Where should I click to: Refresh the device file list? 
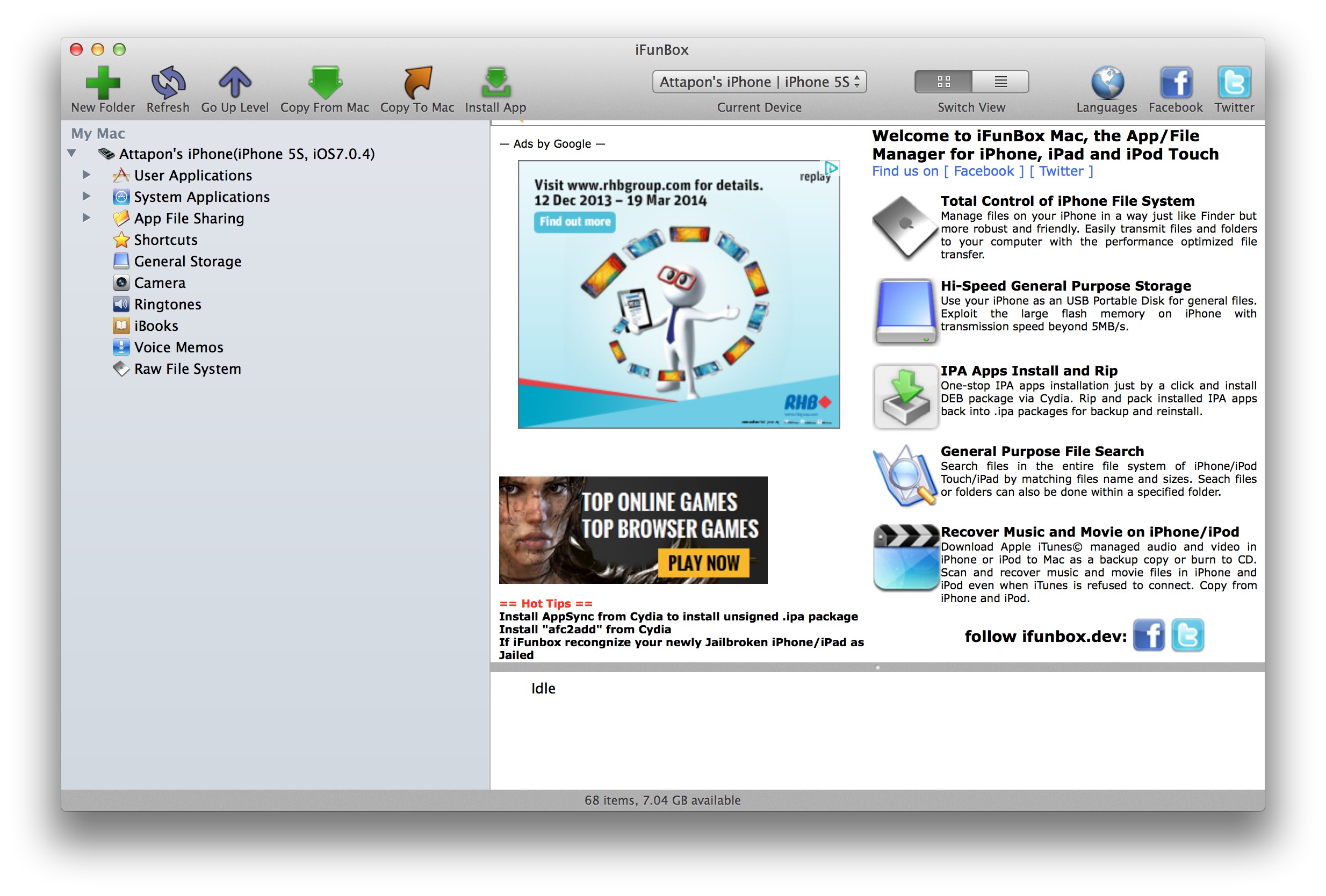click(168, 83)
